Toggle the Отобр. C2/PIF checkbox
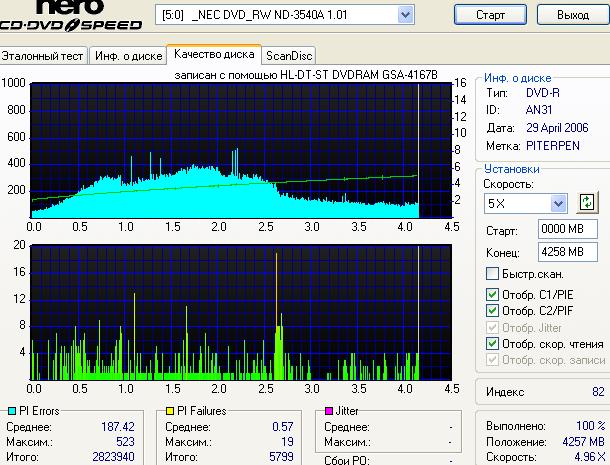 coord(492,310)
